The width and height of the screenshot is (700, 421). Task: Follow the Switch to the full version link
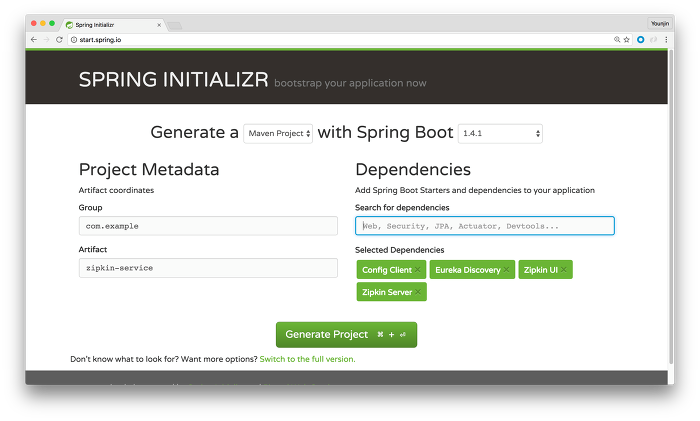(x=307, y=359)
